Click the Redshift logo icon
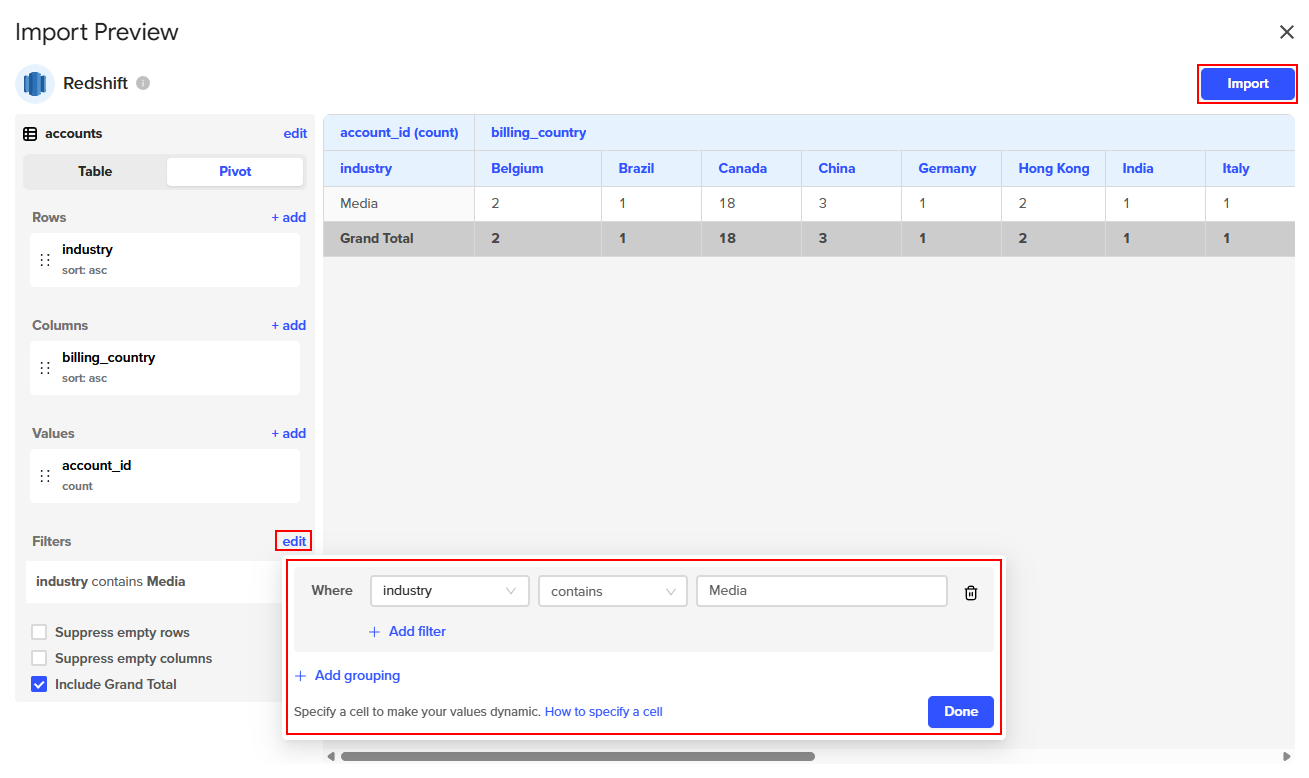Viewport: 1309px width, 778px height. point(35,84)
